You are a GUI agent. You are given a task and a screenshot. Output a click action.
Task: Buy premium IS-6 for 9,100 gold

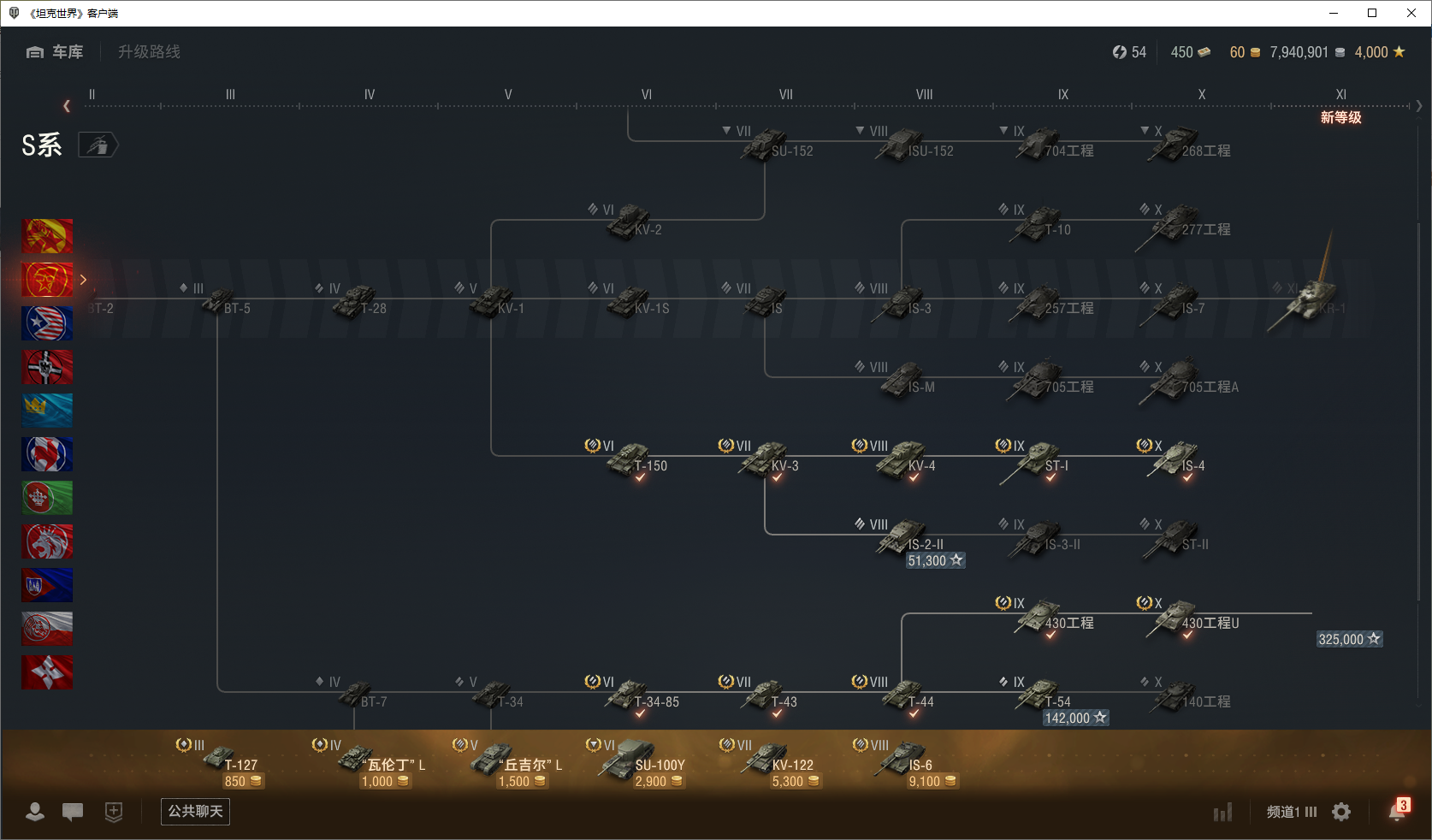click(x=932, y=782)
